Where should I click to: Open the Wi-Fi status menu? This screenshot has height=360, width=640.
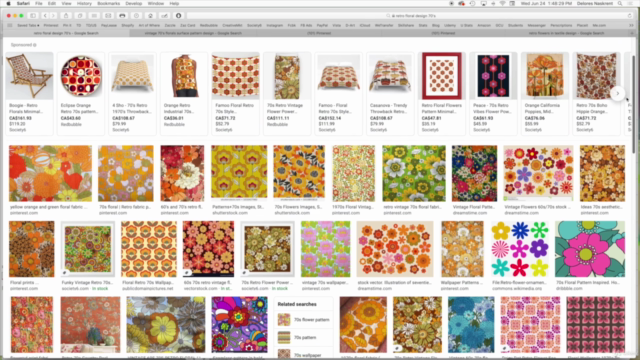click(x=502, y=3)
